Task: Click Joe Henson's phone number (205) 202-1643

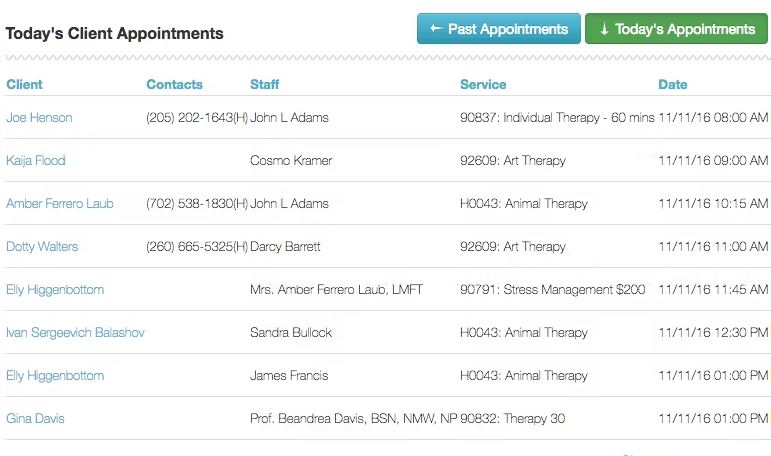Action: (x=197, y=118)
